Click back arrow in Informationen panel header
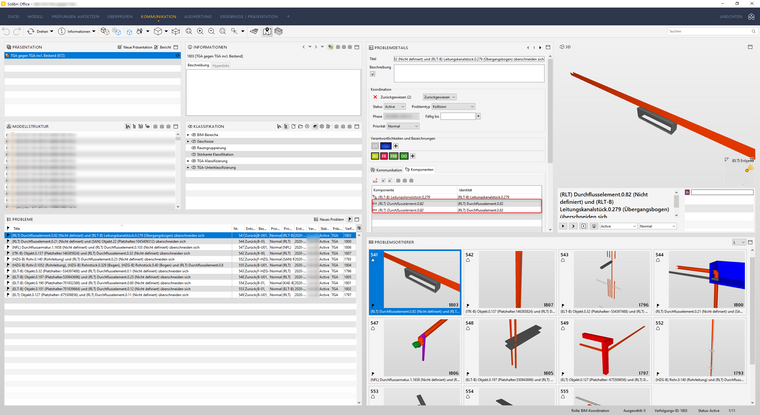This screenshot has width=760, height=415. click(x=304, y=47)
